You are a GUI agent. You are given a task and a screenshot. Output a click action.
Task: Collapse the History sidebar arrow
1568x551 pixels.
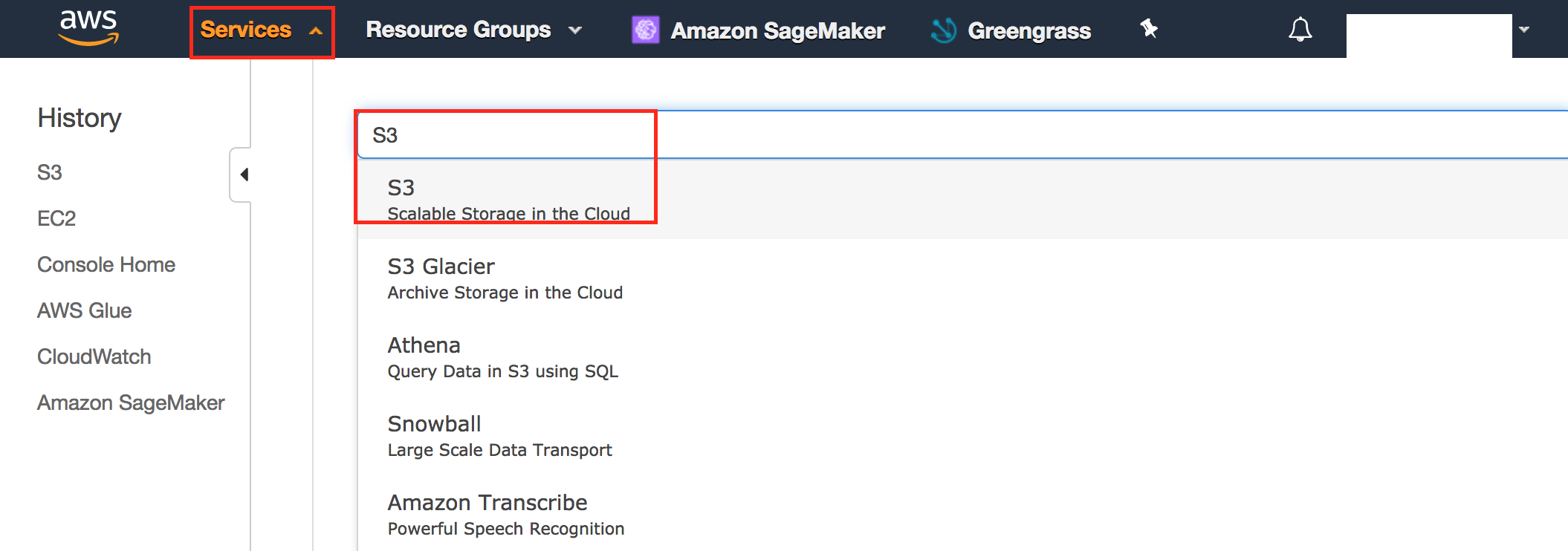coord(243,175)
